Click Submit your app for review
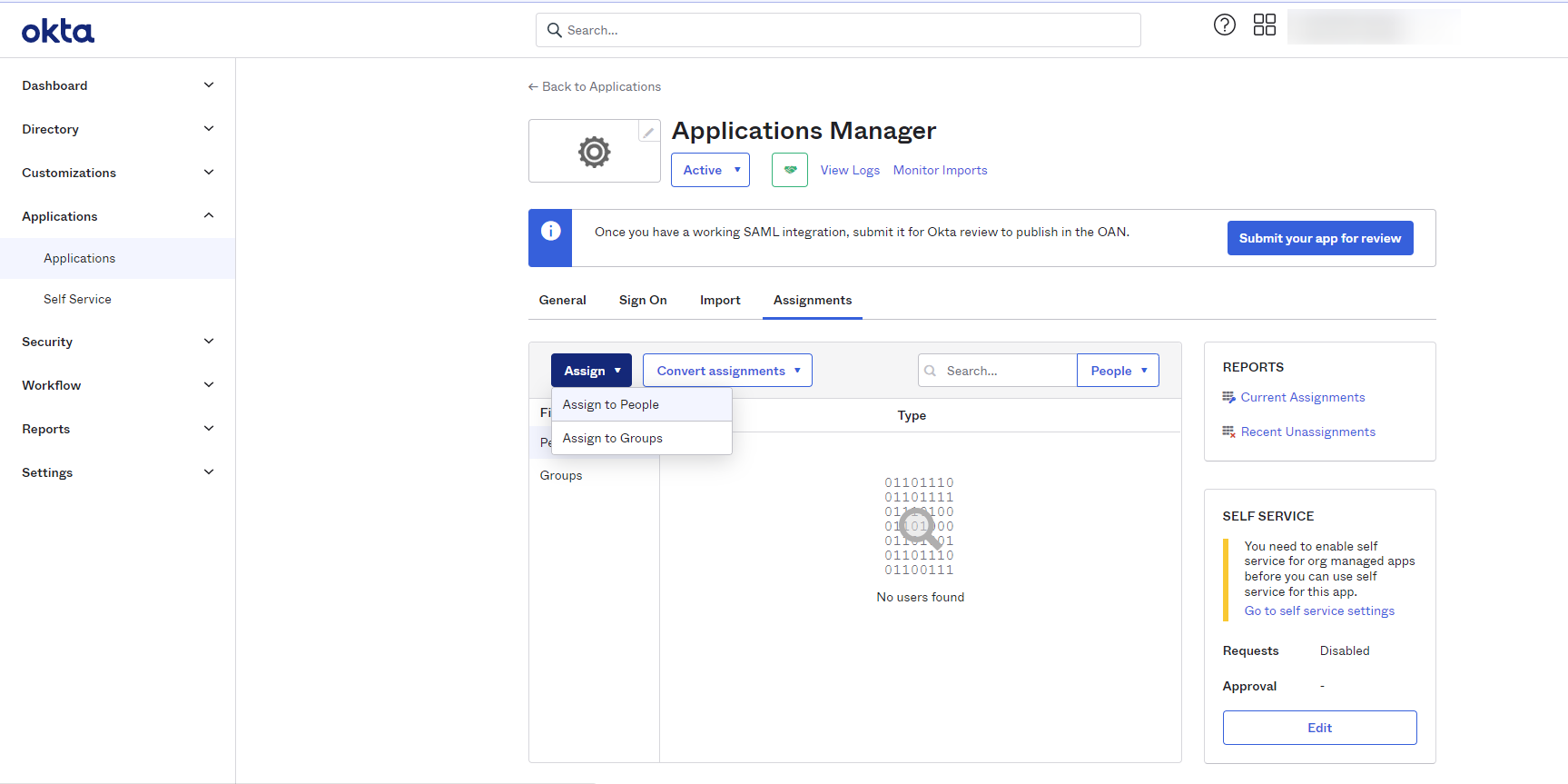 [x=1319, y=238]
